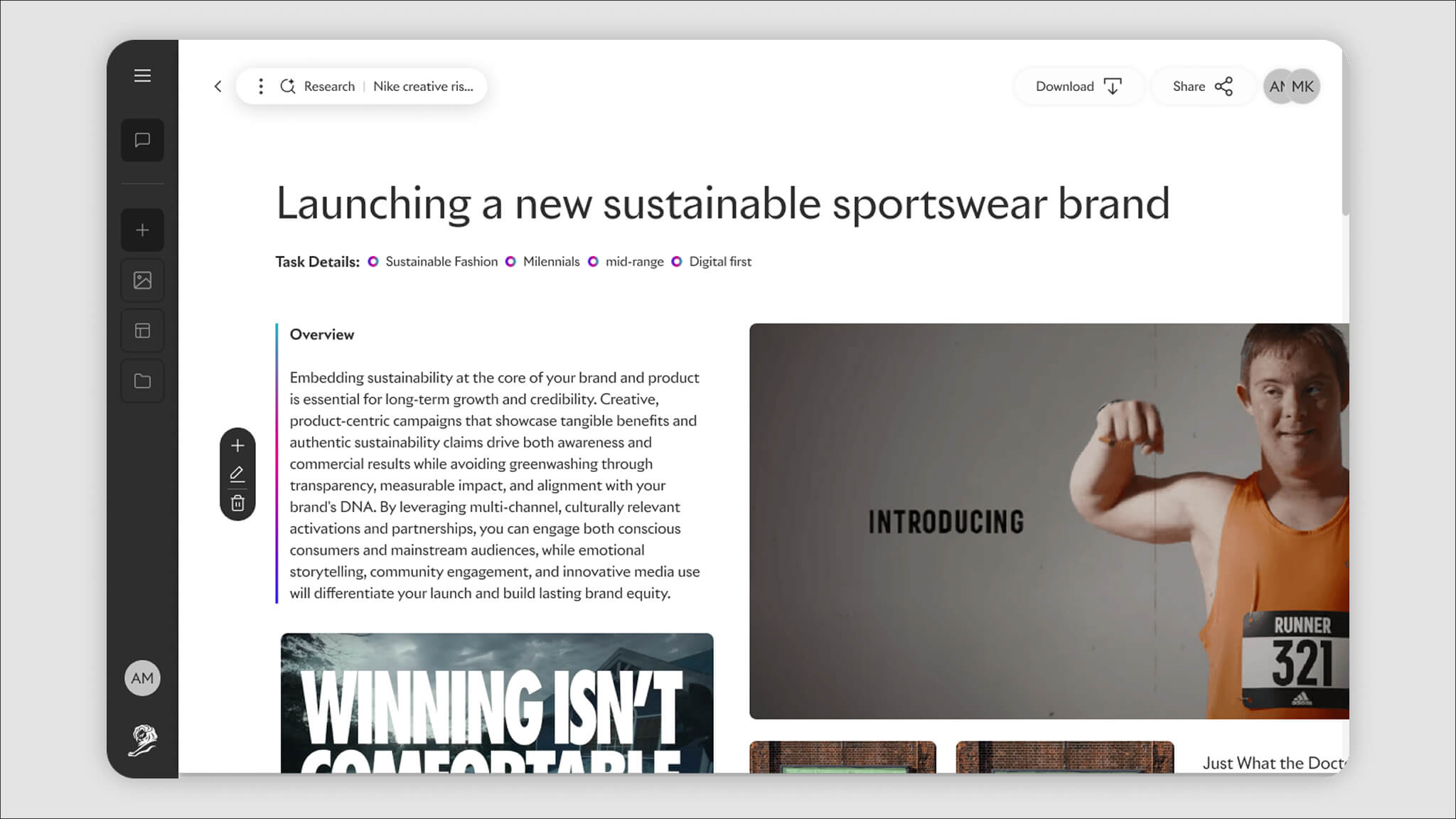Click the lion logo at sidebar bottom
The width and height of the screenshot is (1456, 819).
142,740
